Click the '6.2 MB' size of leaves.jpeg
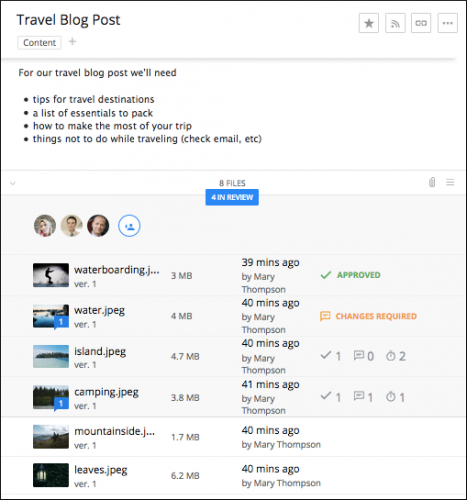467x500 pixels. coord(185,476)
